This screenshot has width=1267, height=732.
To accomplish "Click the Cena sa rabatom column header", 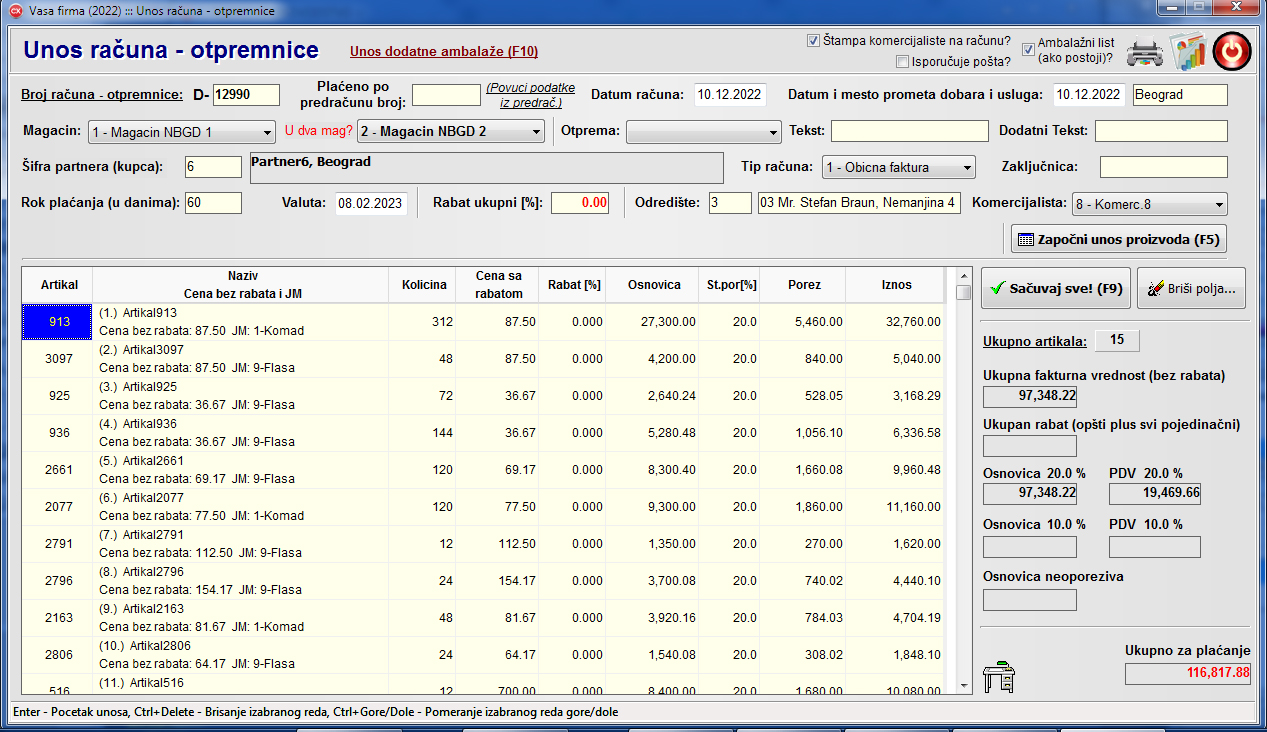I will pyautogui.click(x=499, y=285).
